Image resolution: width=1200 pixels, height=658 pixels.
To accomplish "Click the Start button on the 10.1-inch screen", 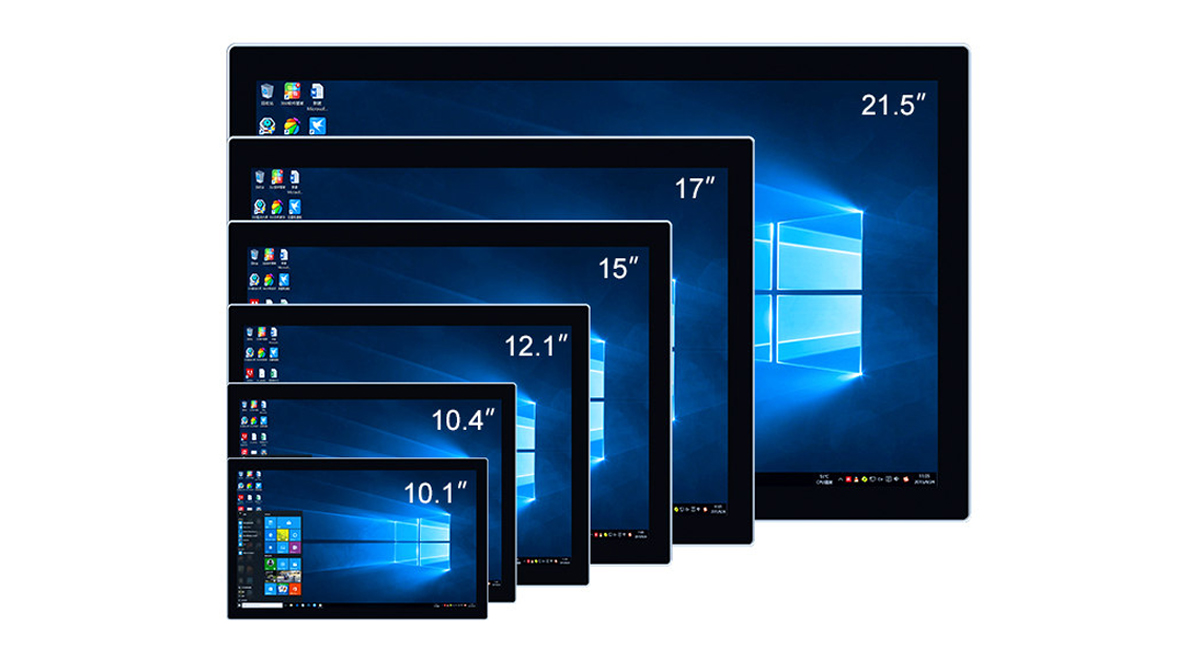I will 240,605.
